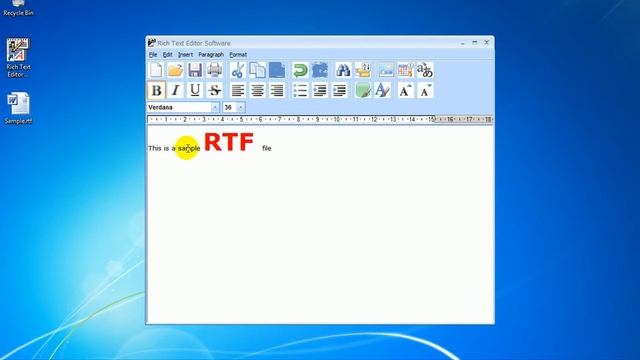Toggle the bulleted list
Viewport: 640px width, 360px height.
tap(300, 91)
